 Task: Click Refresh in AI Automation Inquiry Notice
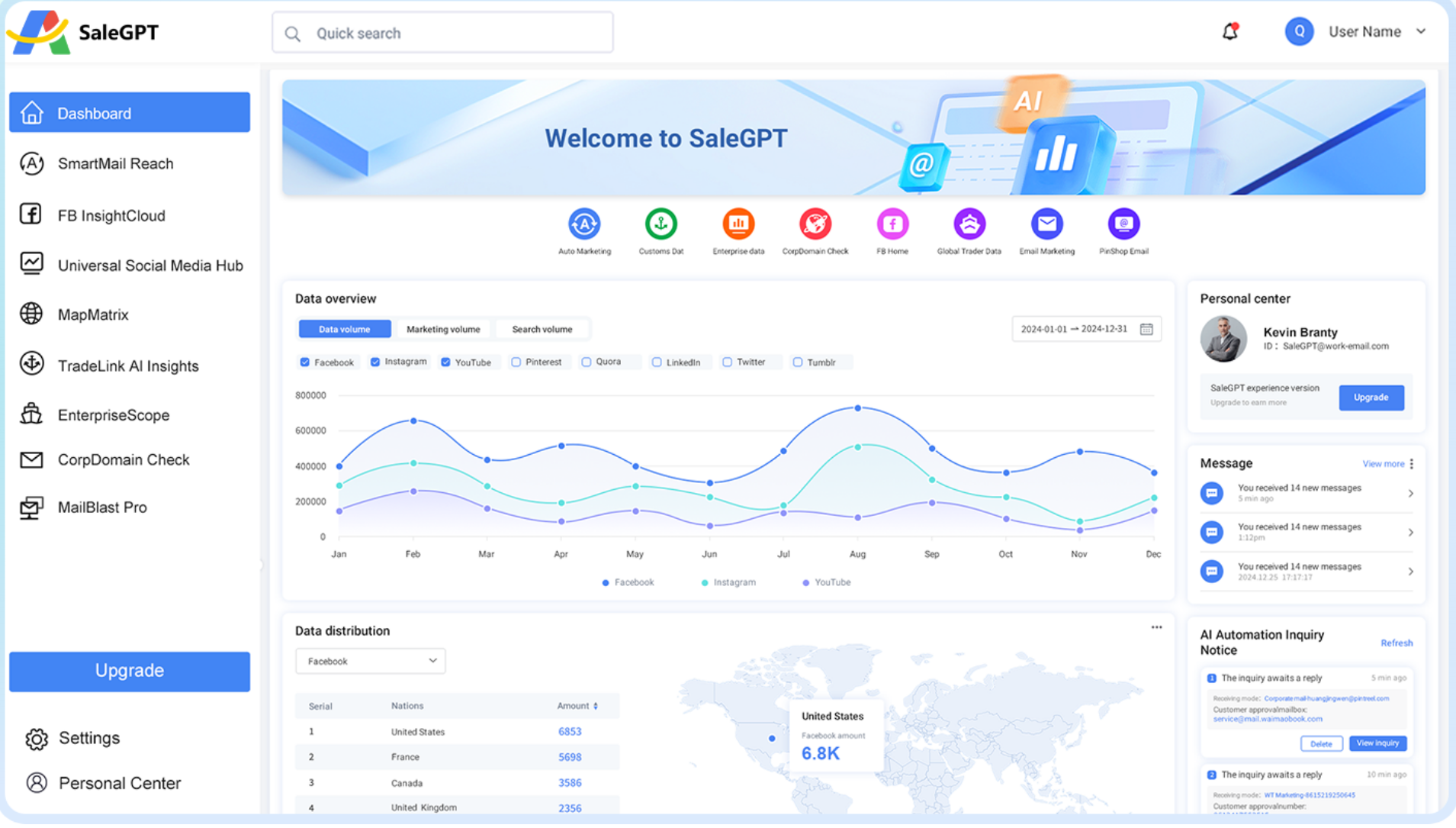coord(1397,643)
